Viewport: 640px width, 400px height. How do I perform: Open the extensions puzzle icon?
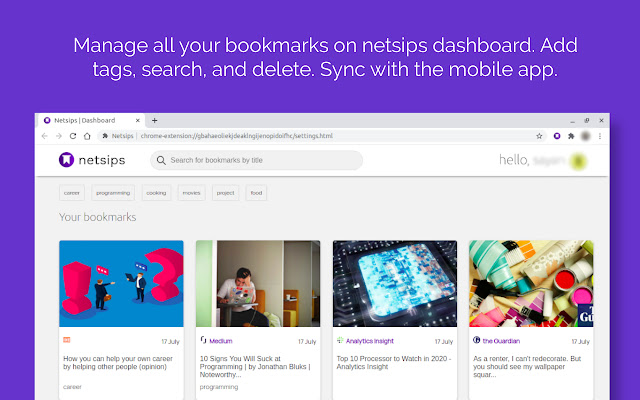click(x=571, y=136)
